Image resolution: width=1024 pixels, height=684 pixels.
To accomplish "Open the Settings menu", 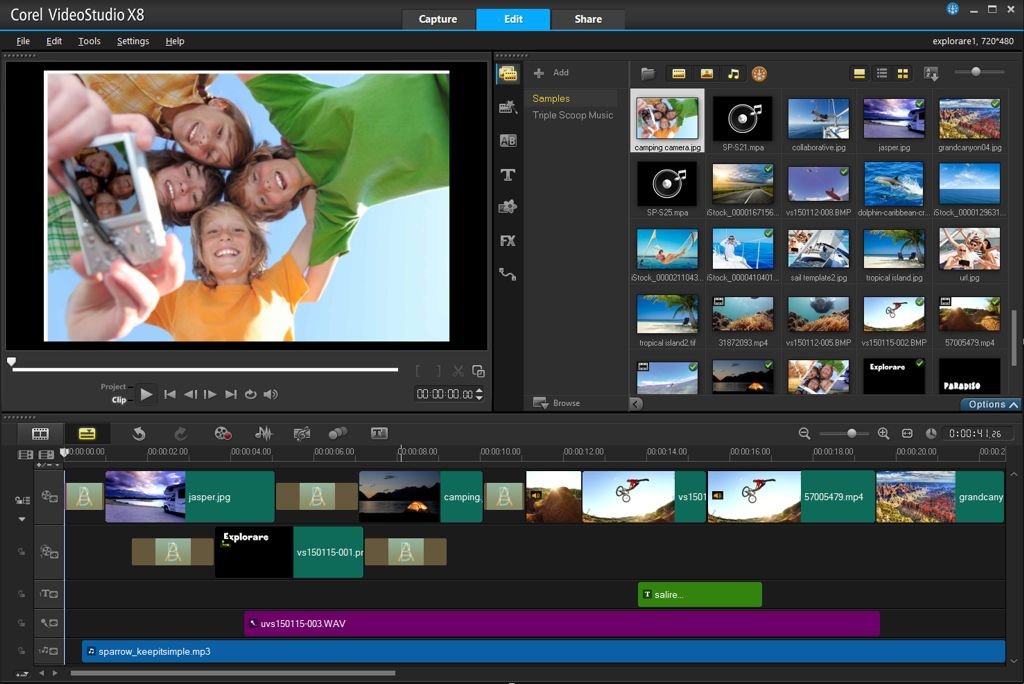I will tap(132, 41).
